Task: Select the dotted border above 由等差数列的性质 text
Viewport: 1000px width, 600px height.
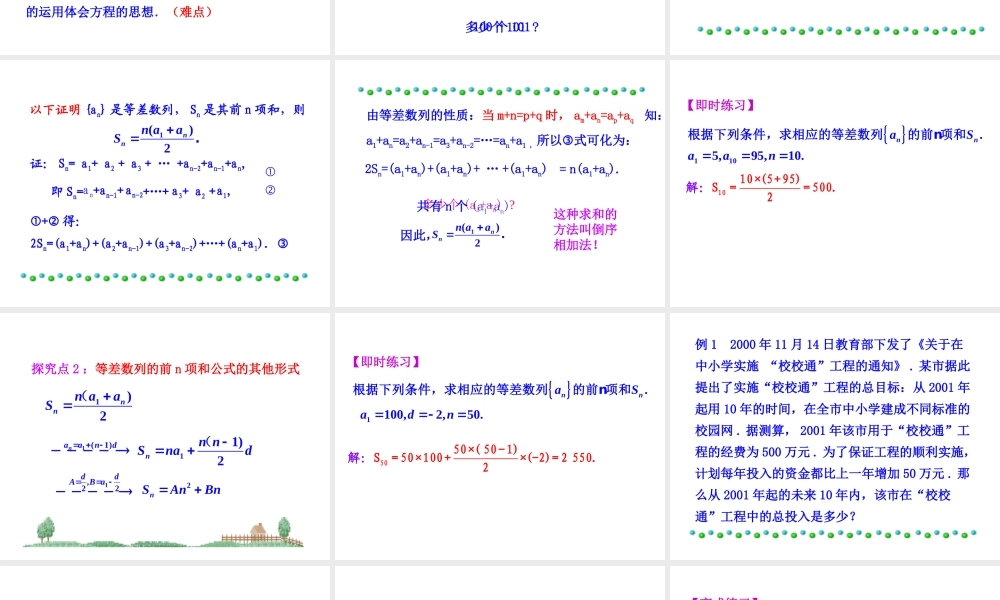Action: click(x=500, y=90)
